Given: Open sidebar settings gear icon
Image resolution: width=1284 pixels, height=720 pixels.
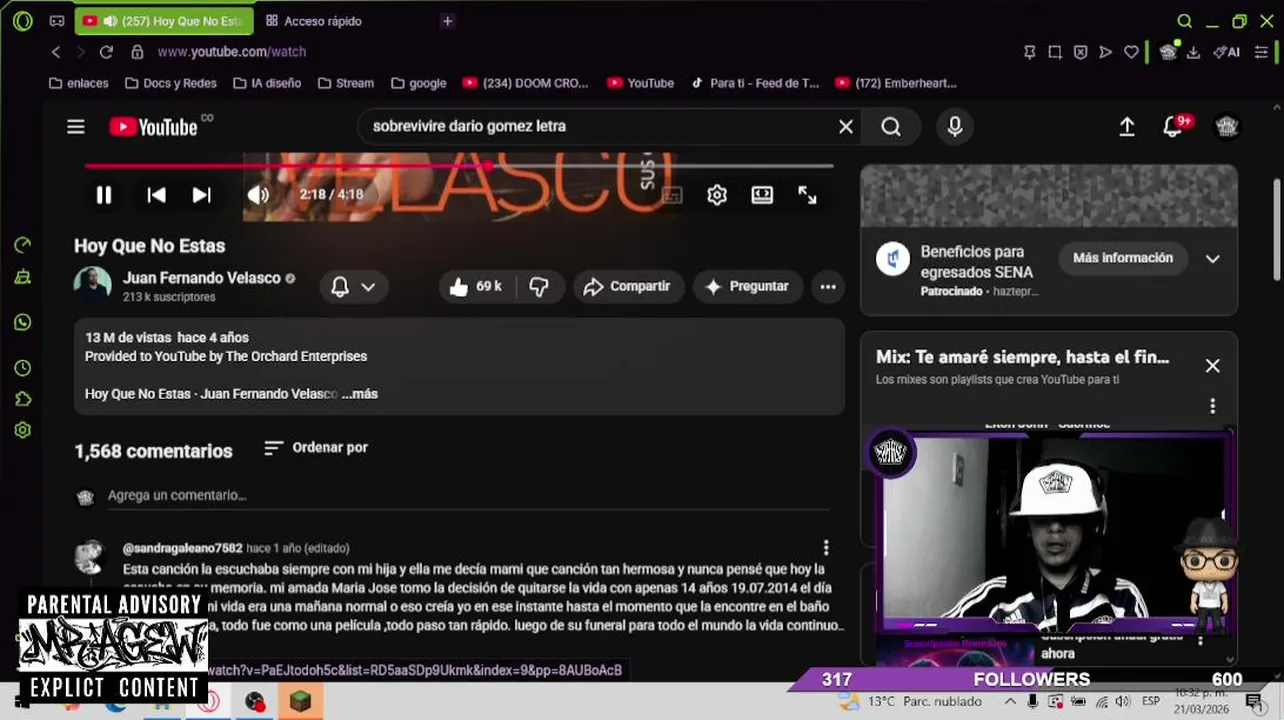Looking at the screenshot, I should (22, 430).
